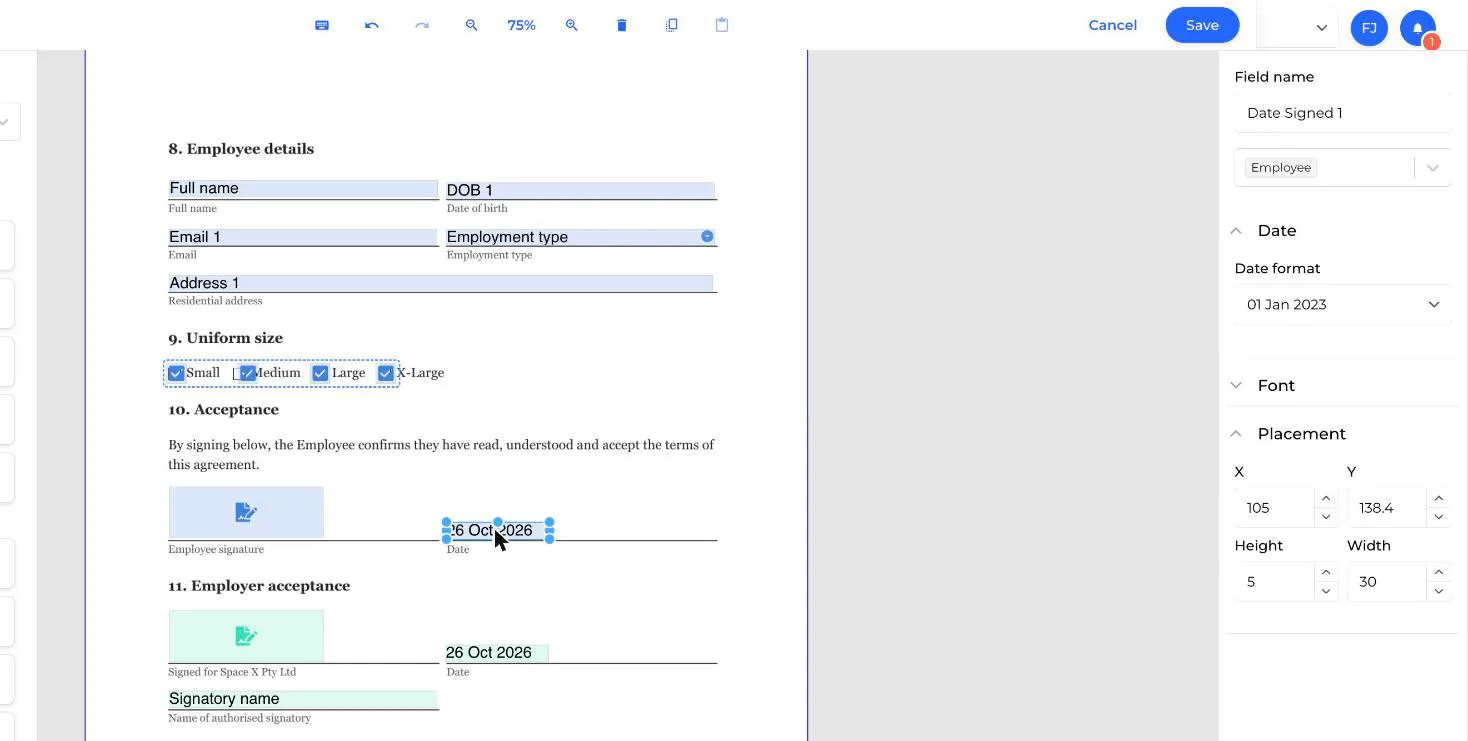
Task: Open the FJ user avatar menu
Action: coord(1369,28)
